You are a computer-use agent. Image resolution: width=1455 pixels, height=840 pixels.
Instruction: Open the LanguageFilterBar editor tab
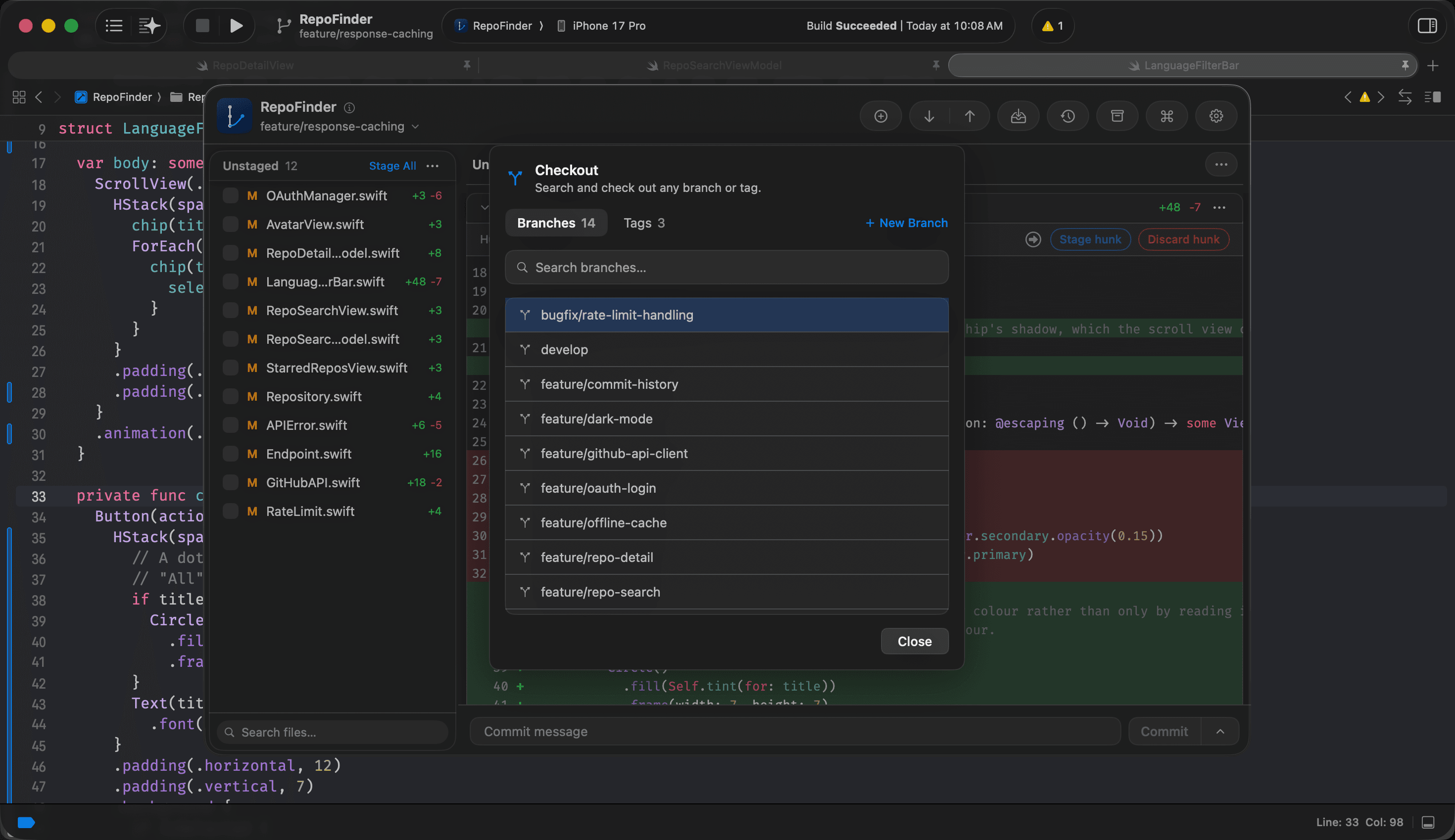(x=1183, y=66)
